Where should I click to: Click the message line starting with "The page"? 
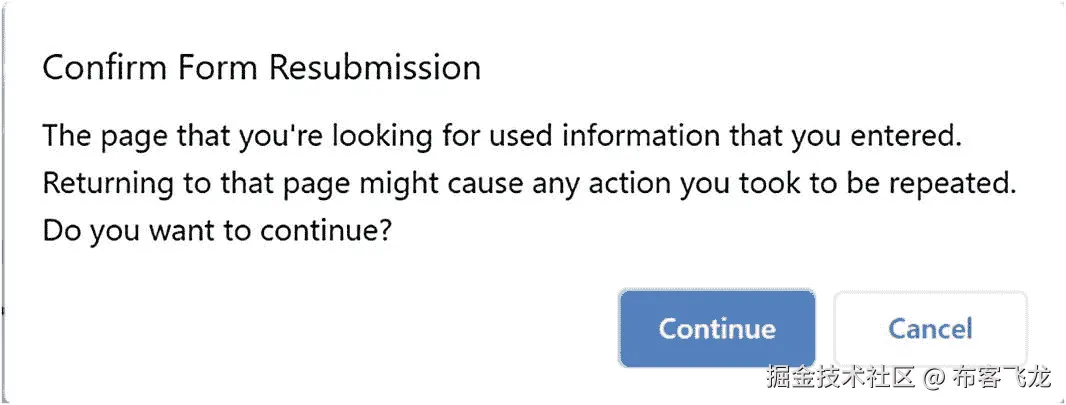[x=501, y=137]
